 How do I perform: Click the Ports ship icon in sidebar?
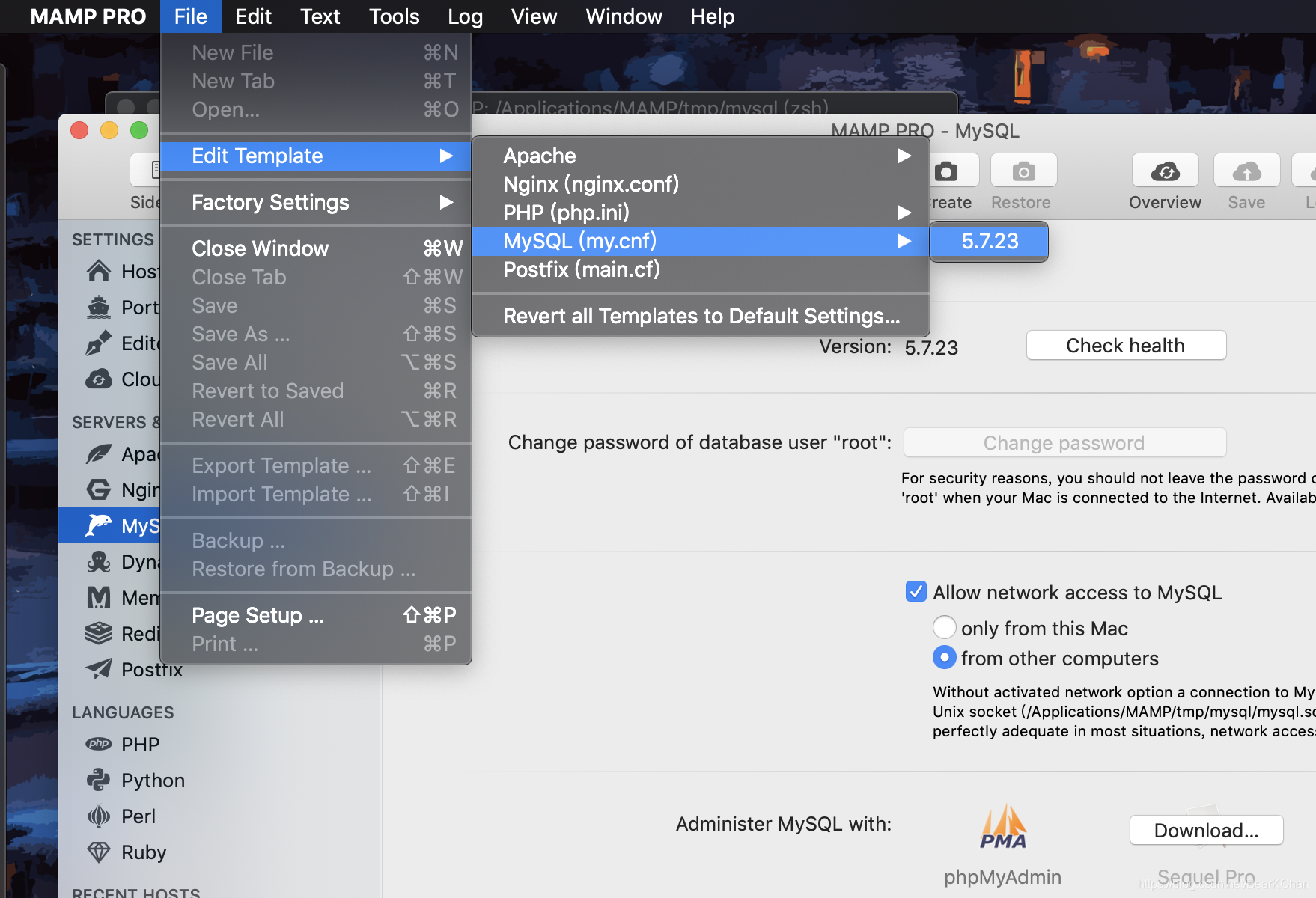click(x=99, y=307)
